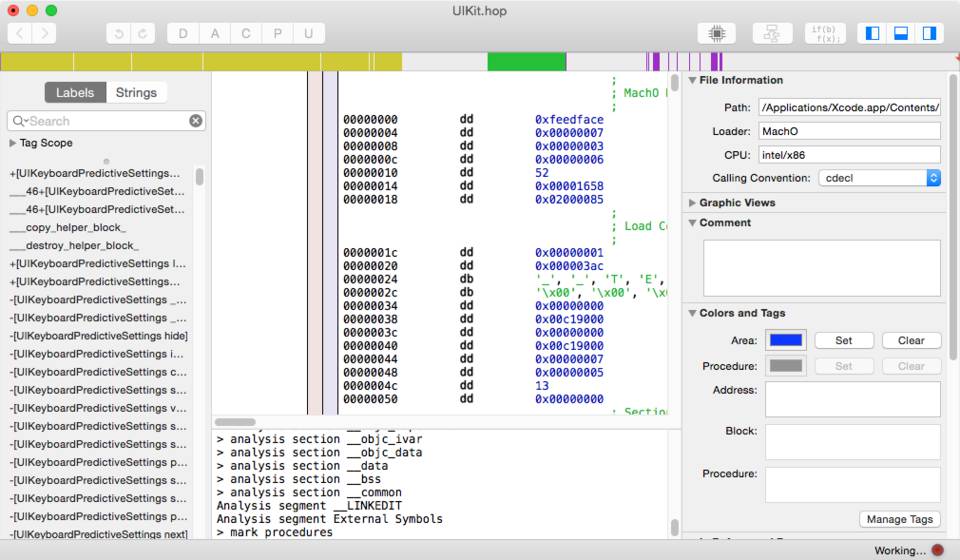The width and height of the screenshot is (960, 560).
Task: Click inside the Comment text box
Action: [x=822, y=268]
